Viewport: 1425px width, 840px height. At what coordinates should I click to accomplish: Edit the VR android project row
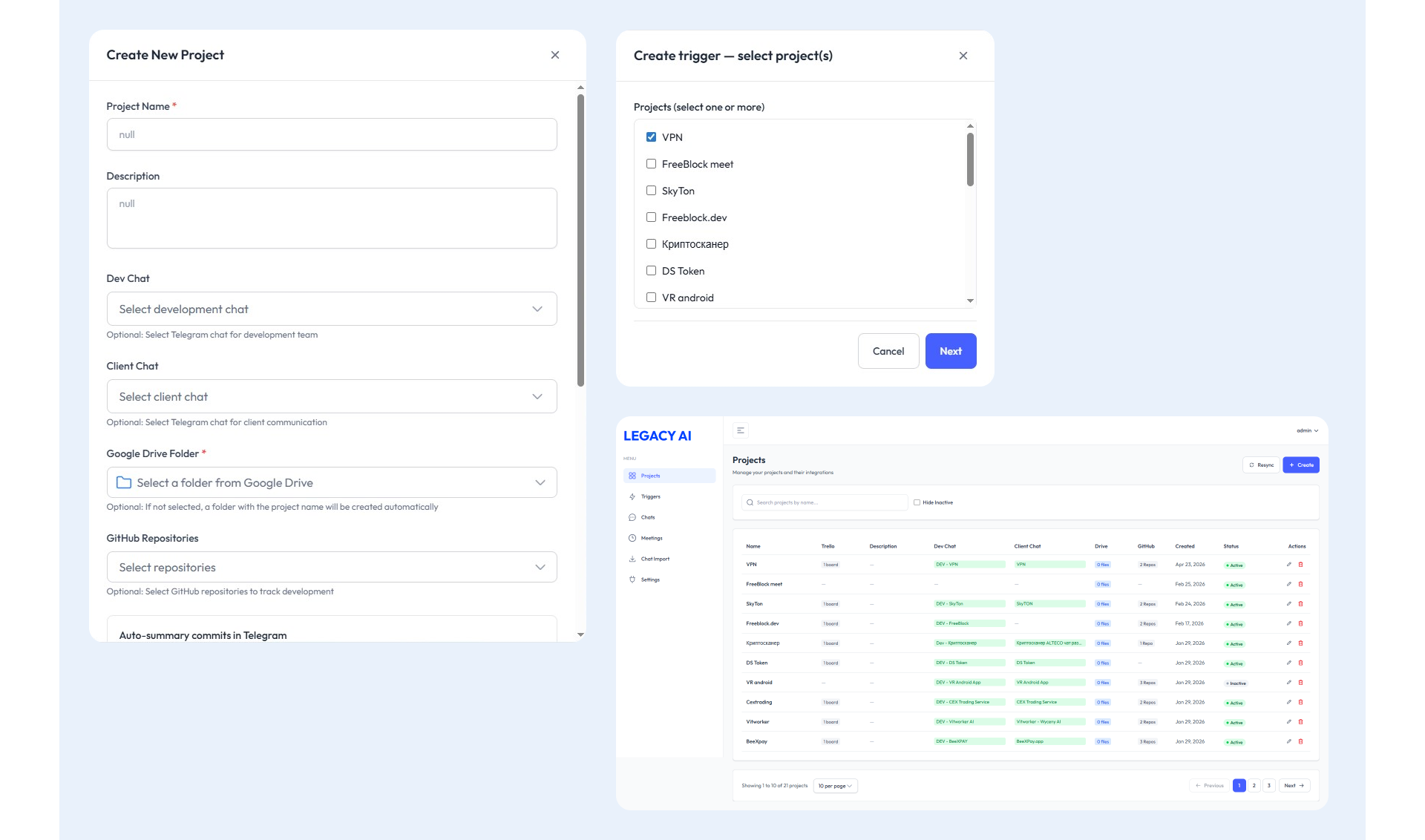(x=1289, y=683)
